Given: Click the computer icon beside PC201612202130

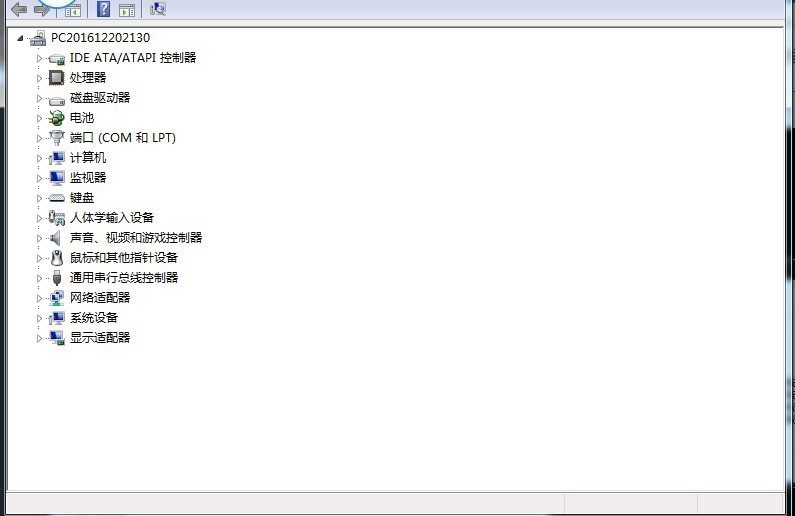Looking at the screenshot, I should tap(38, 38).
